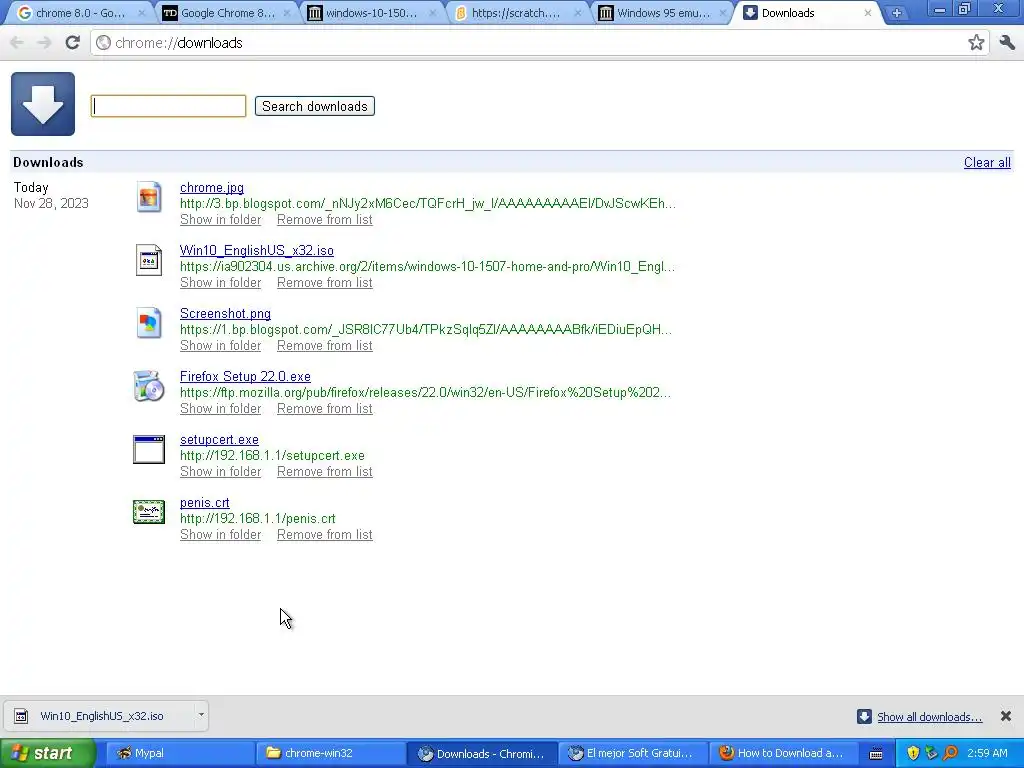Click the Downloads - Chromium taskbar button

(482, 754)
